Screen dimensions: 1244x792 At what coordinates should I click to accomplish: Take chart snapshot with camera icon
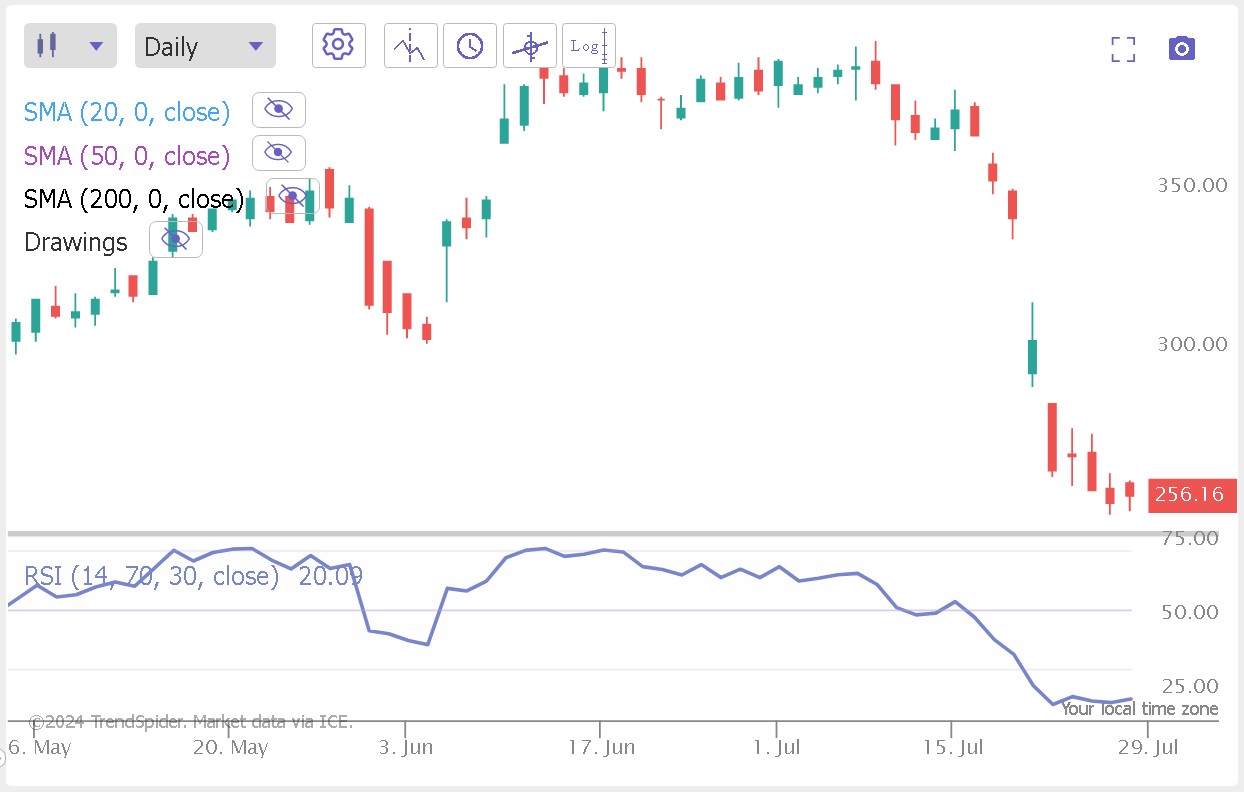1182,48
